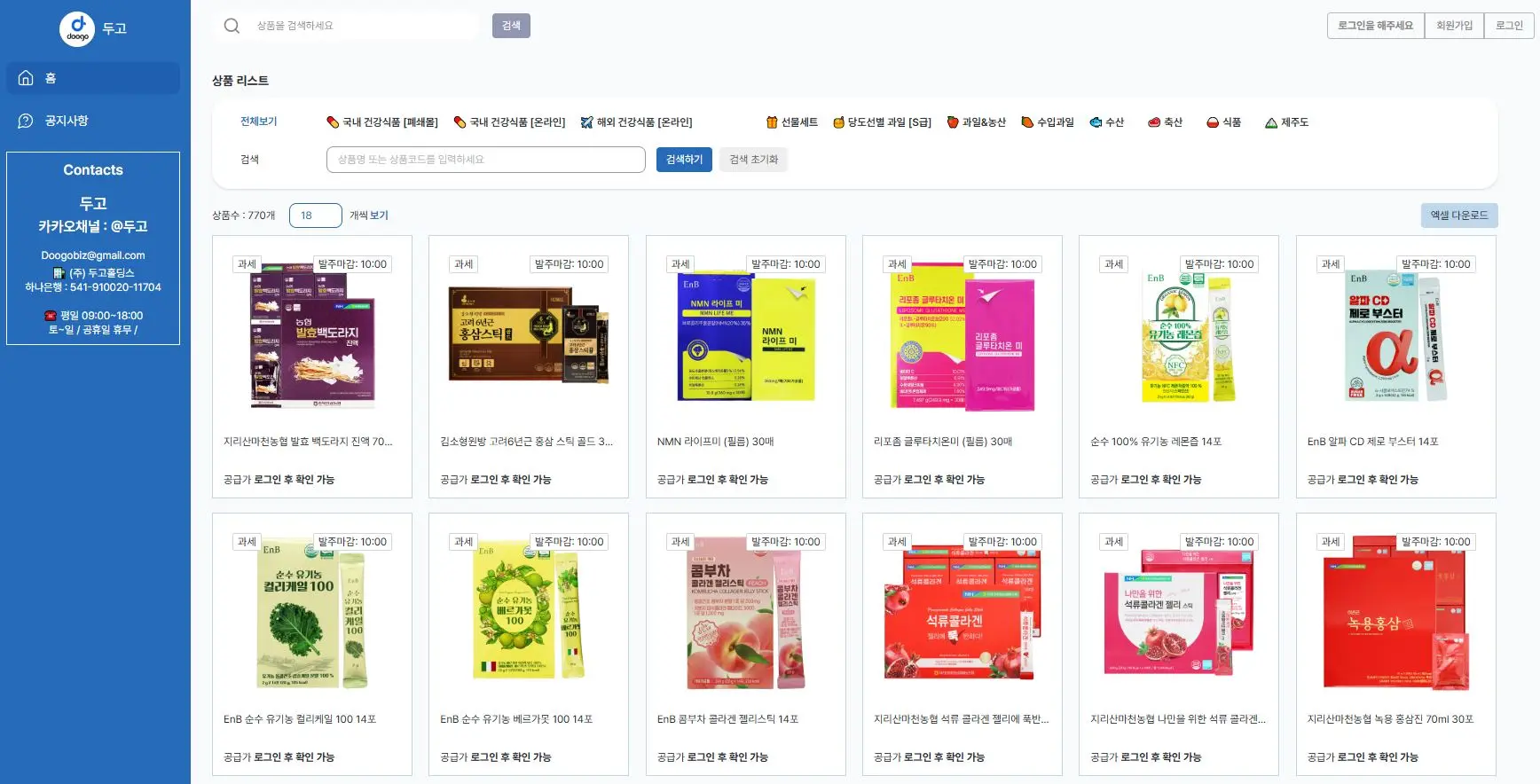Open the 고려6년근 홍삼 스틱 product image
Viewport: 1540px width, 784px height.
point(529,336)
